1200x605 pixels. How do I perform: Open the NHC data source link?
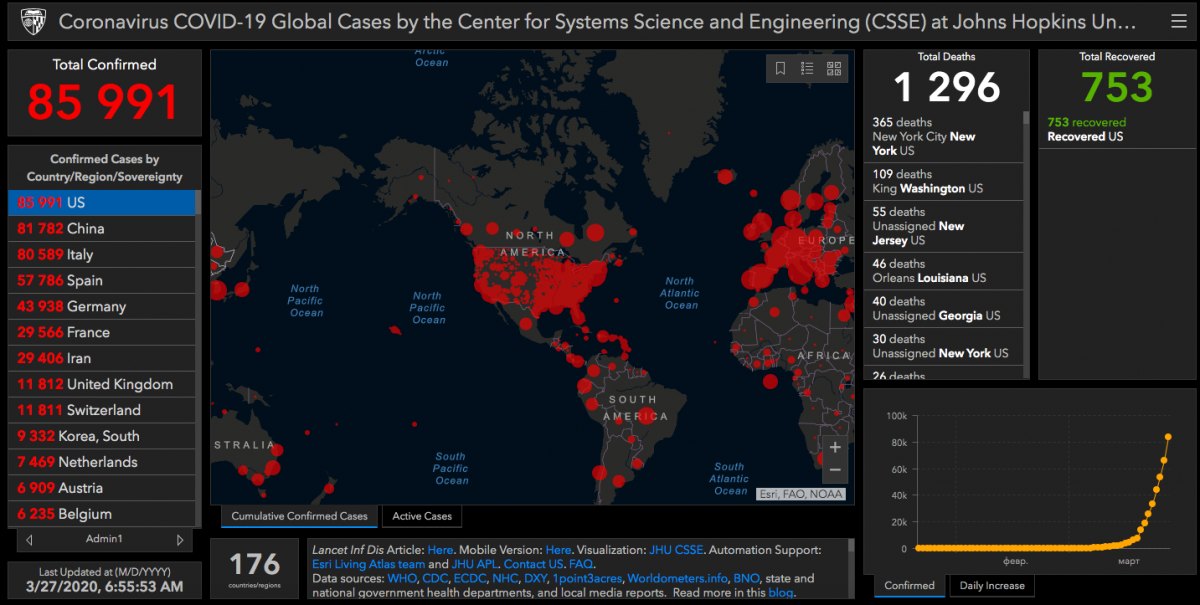tap(505, 578)
